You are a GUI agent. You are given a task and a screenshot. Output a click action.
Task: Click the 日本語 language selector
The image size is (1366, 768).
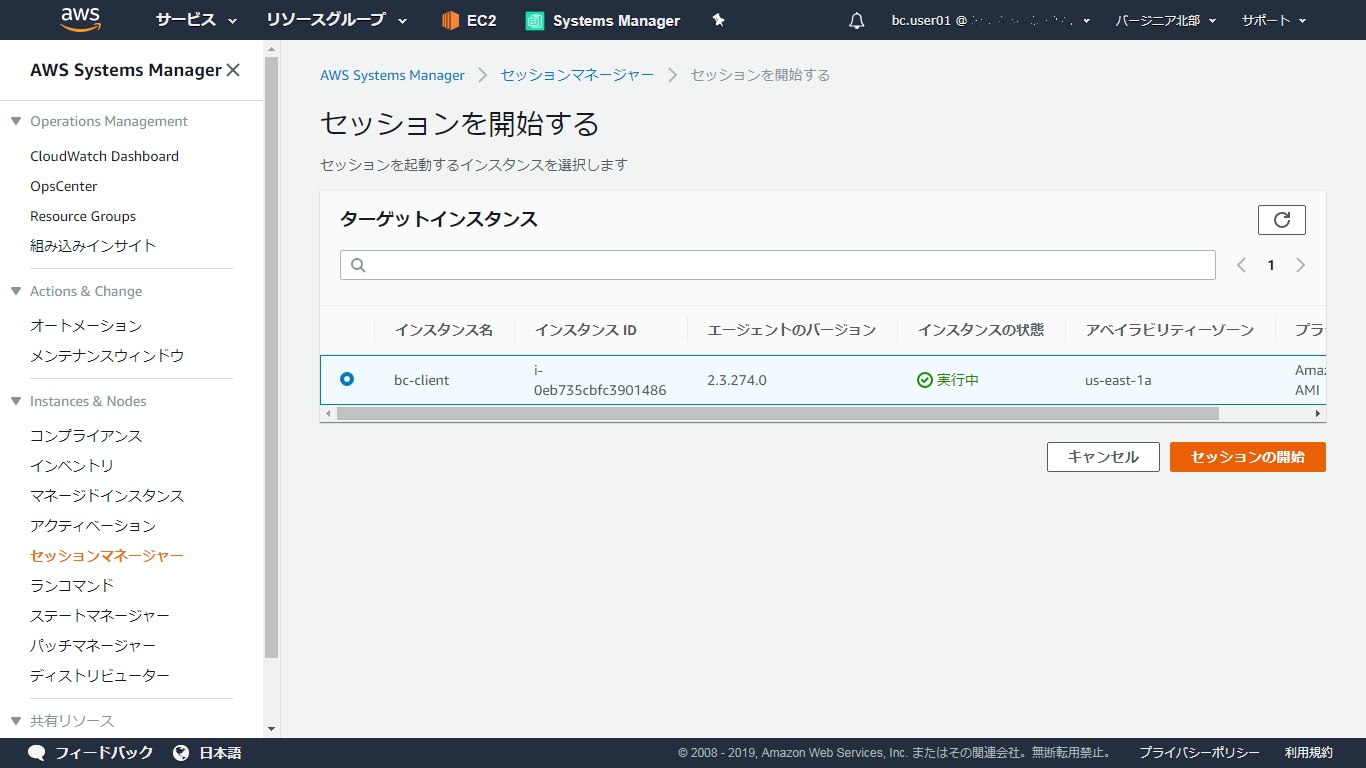220,753
